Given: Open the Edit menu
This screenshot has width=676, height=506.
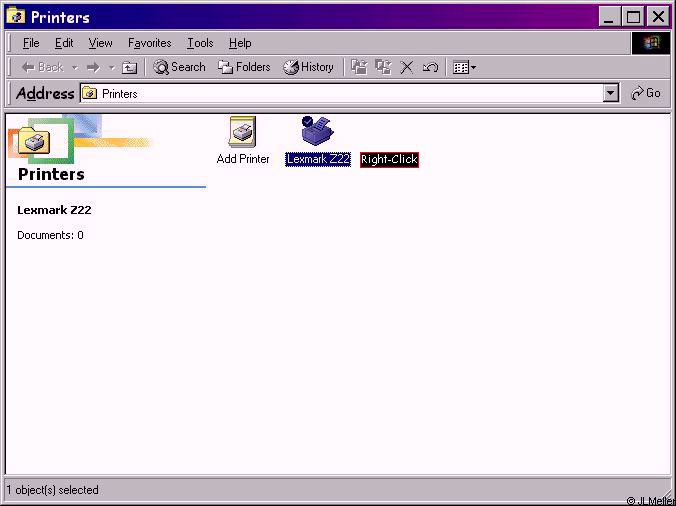Looking at the screenshot, I should point(64,43).
